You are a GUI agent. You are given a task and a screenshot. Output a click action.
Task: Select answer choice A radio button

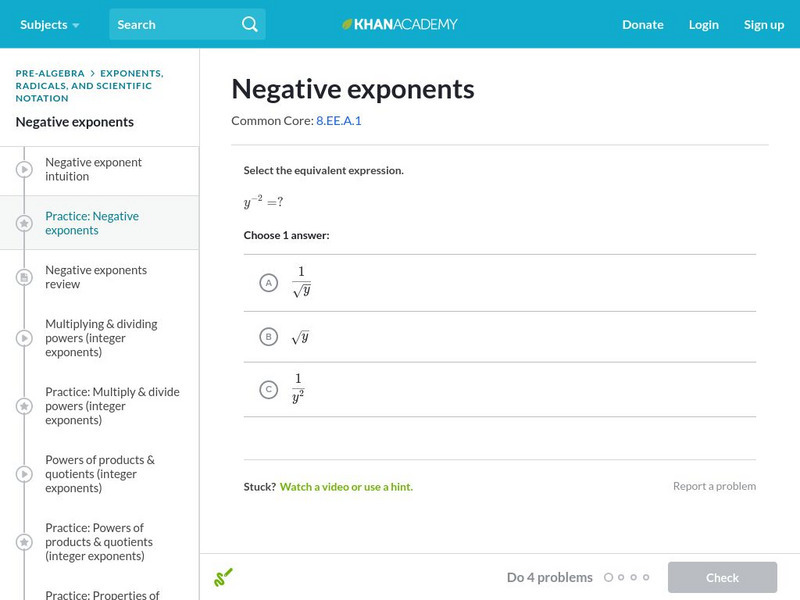[268, 283]
